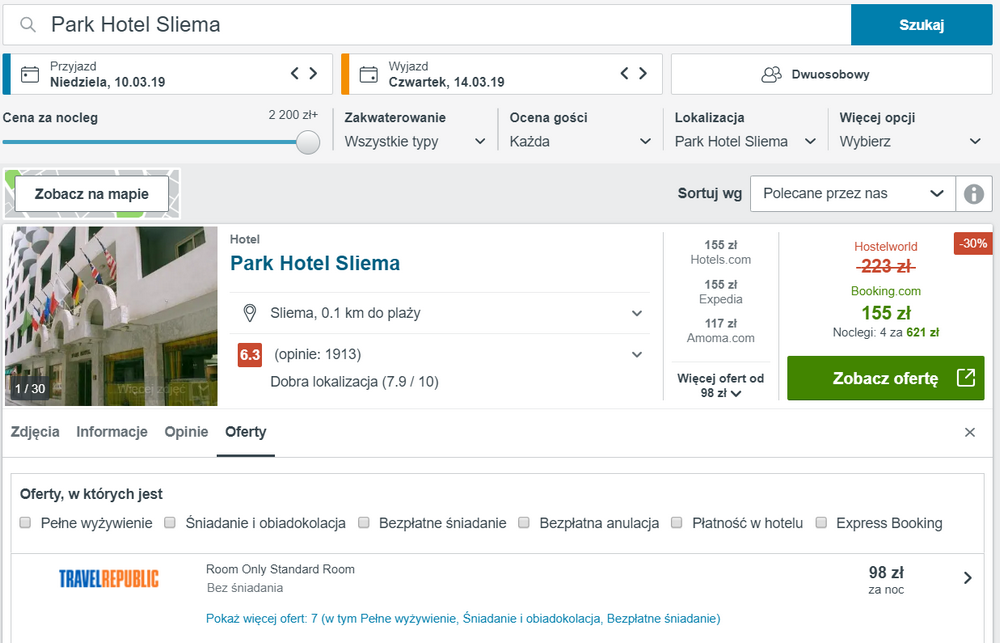
Task: Go to next check-in date arrow
Action: 313,73
